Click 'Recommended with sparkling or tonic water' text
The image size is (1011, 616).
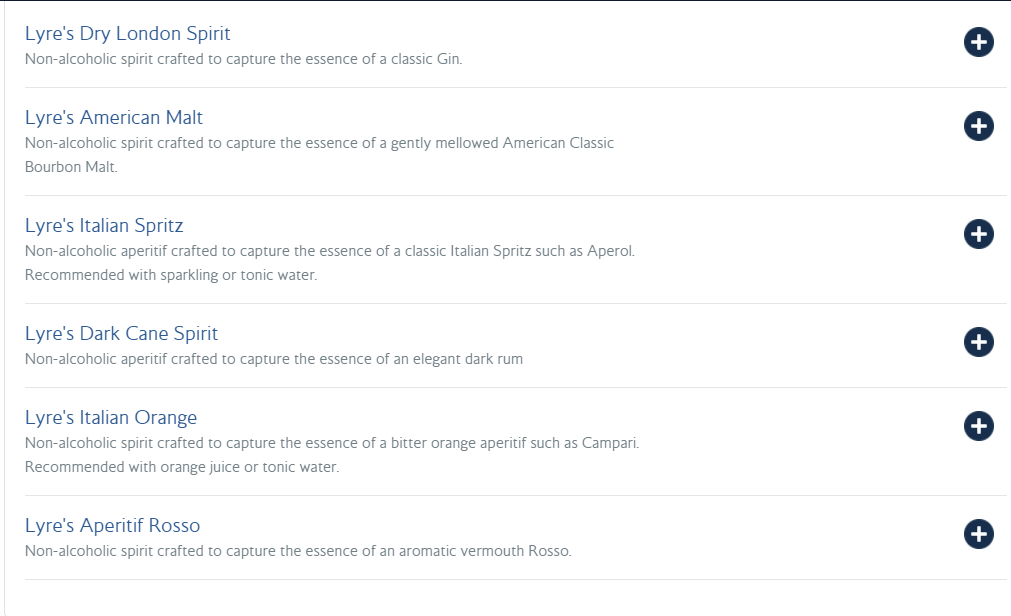(x=170, y=275)
